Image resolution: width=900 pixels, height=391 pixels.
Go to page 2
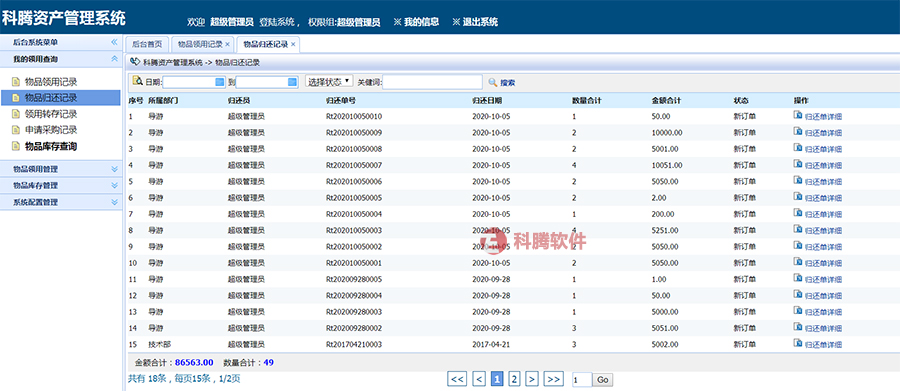tap(514, 379)
